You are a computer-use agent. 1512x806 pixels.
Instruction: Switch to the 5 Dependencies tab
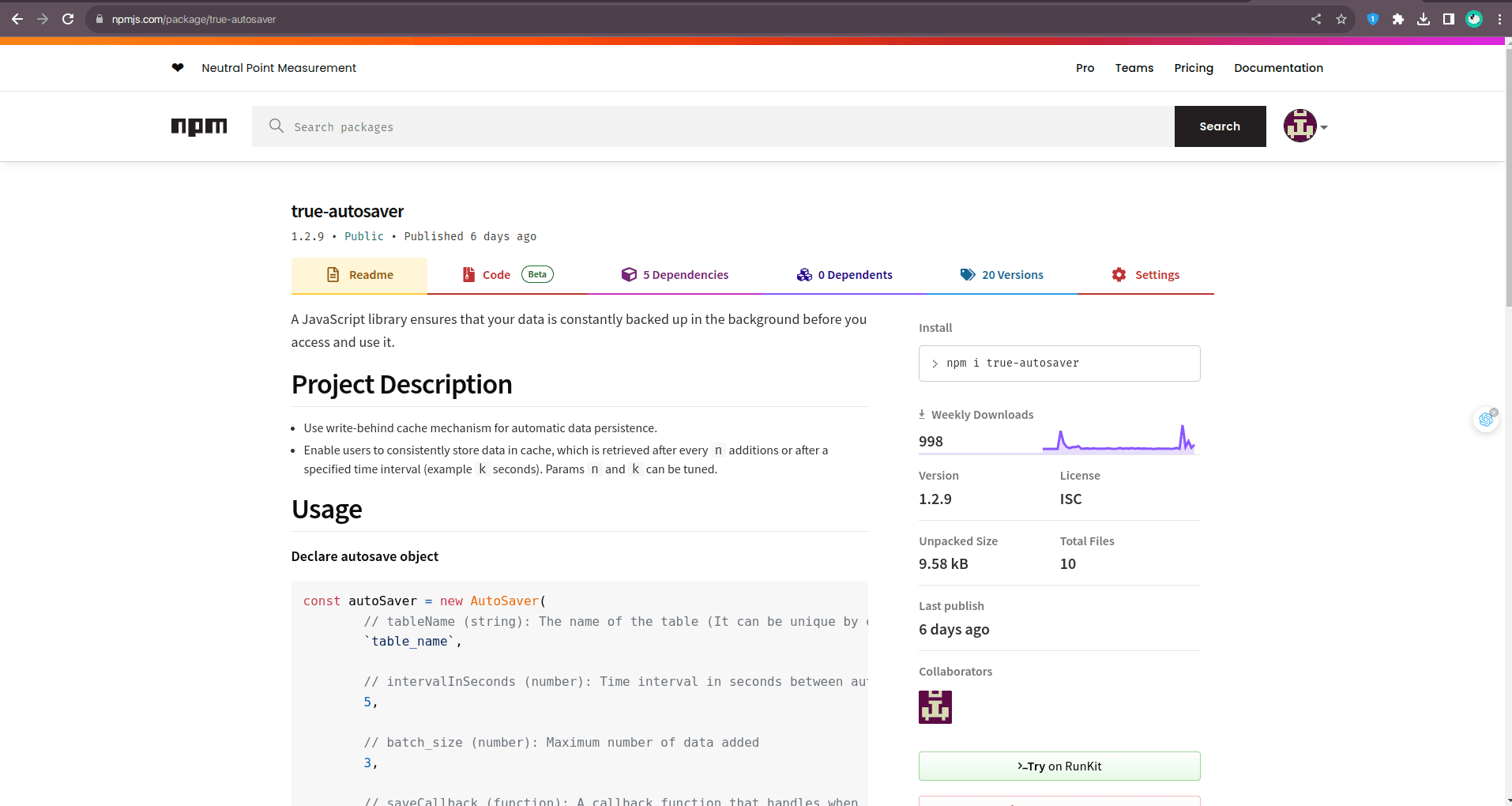pos(675,275)
